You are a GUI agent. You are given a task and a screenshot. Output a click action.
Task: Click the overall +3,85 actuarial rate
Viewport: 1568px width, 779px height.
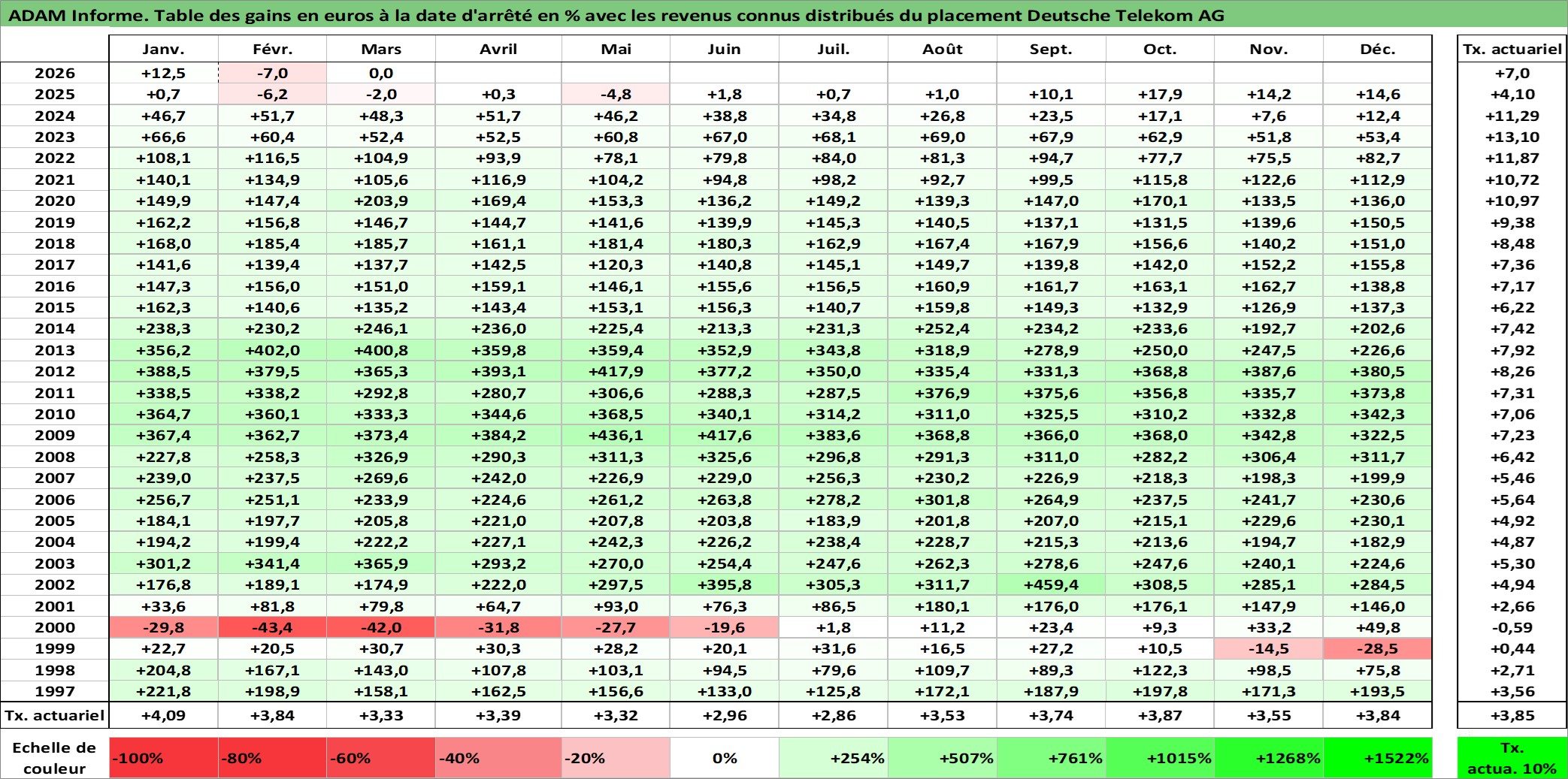point(1512,715)
